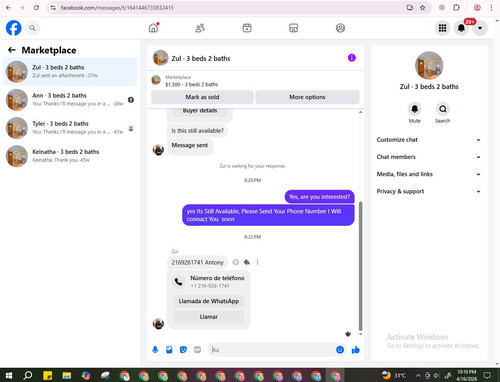This screenshot has width=500, height=382.
Task: Click Zul profile picture in right panel
Action: click(x=429, y=65)
